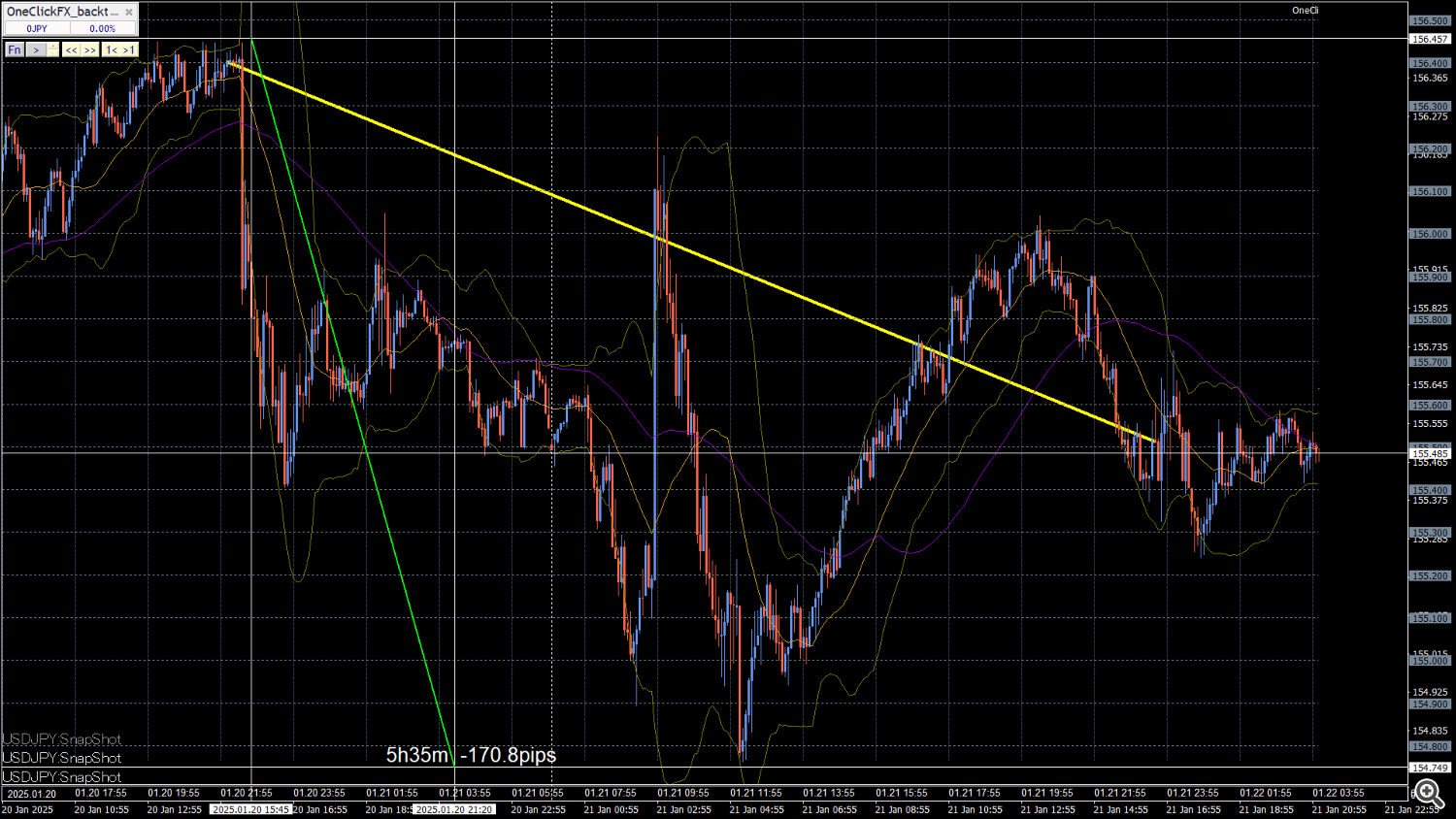Click the 2025.01.20 15:45 time marker
This screenshot has width=1456, height=819.
pos(250,809)
